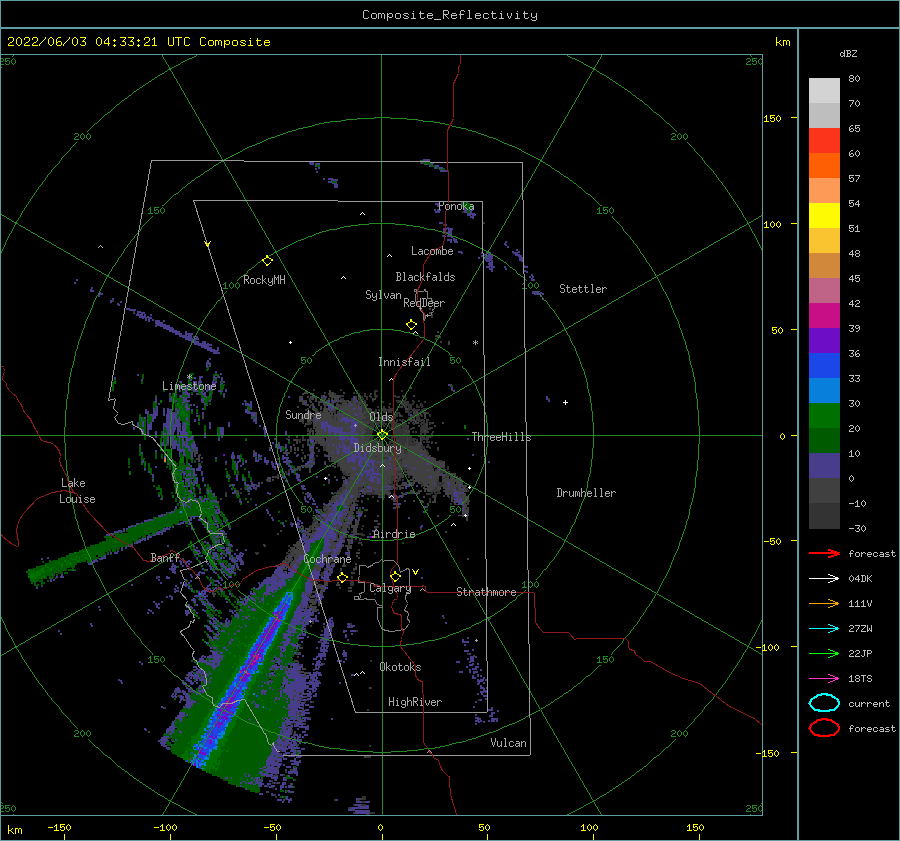Click the Blackfalds town label
This screenshot has height=841, width=900.
click(425, 277)
